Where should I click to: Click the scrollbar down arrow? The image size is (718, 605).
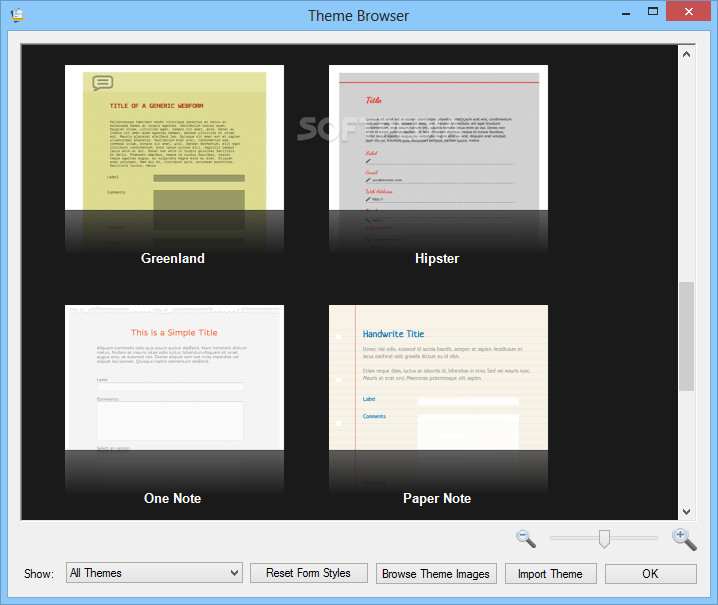pos(686,512)
